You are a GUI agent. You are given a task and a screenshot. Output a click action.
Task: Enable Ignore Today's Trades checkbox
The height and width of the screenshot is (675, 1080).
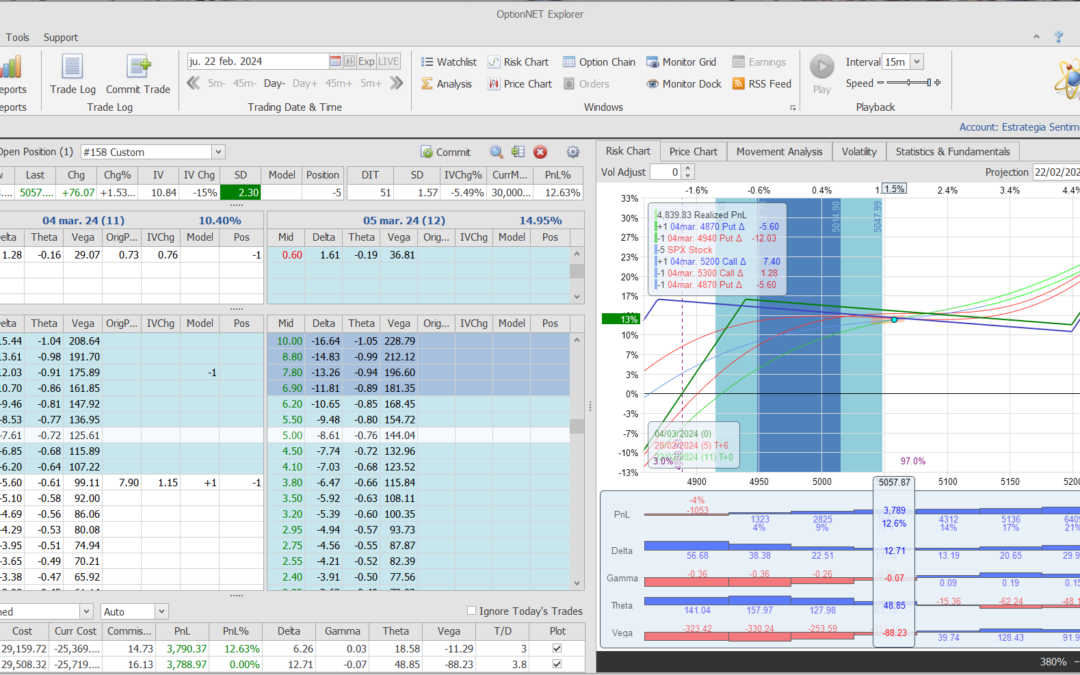tap(473, 611)
